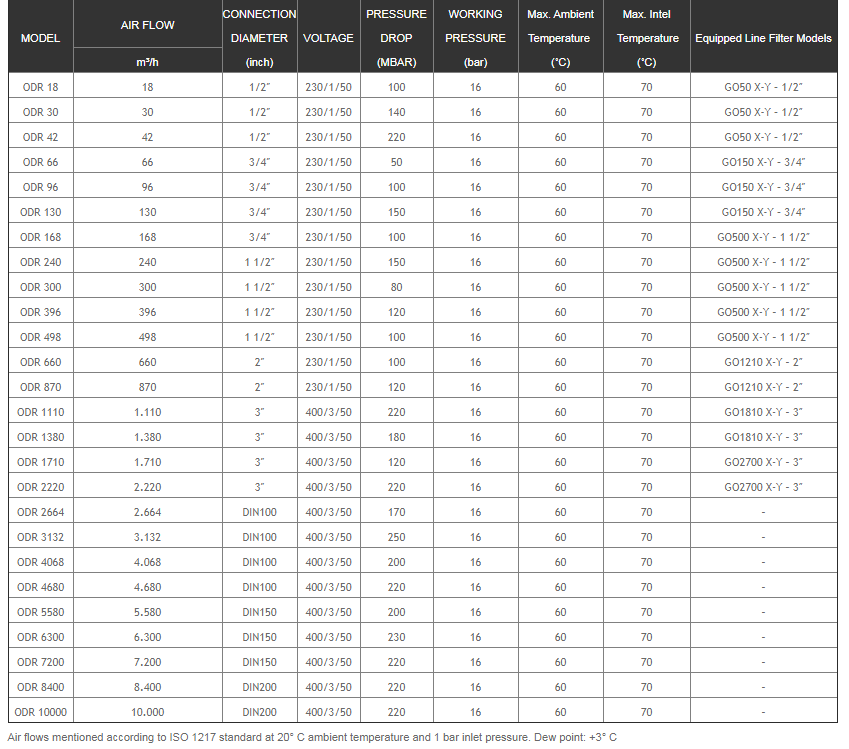Click the Max. Ambient Temperature header
This screenshot has height=749, width=849.
pos(559,38)
